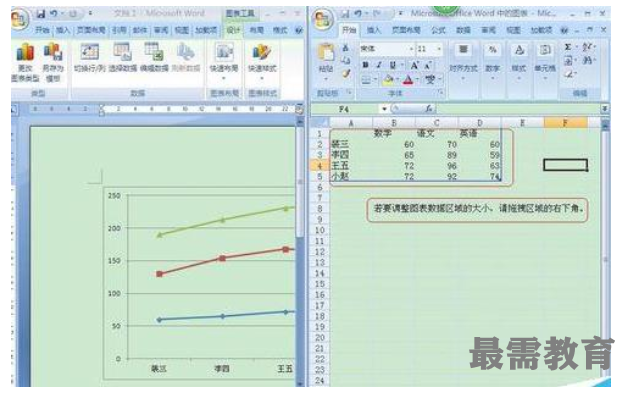Open the font size 11 dropdown

[x=439, y=49]
